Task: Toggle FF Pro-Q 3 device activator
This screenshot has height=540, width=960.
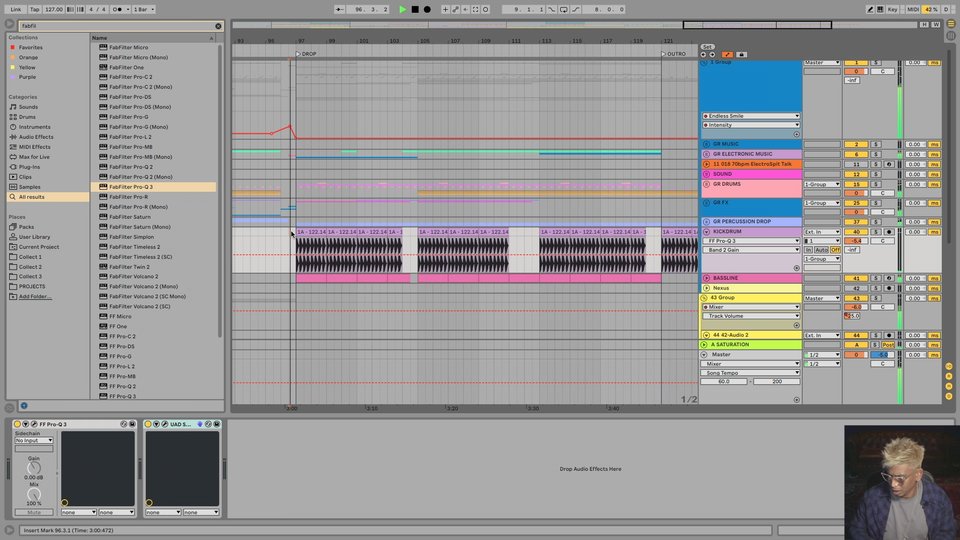Action: tap(17, 424)
